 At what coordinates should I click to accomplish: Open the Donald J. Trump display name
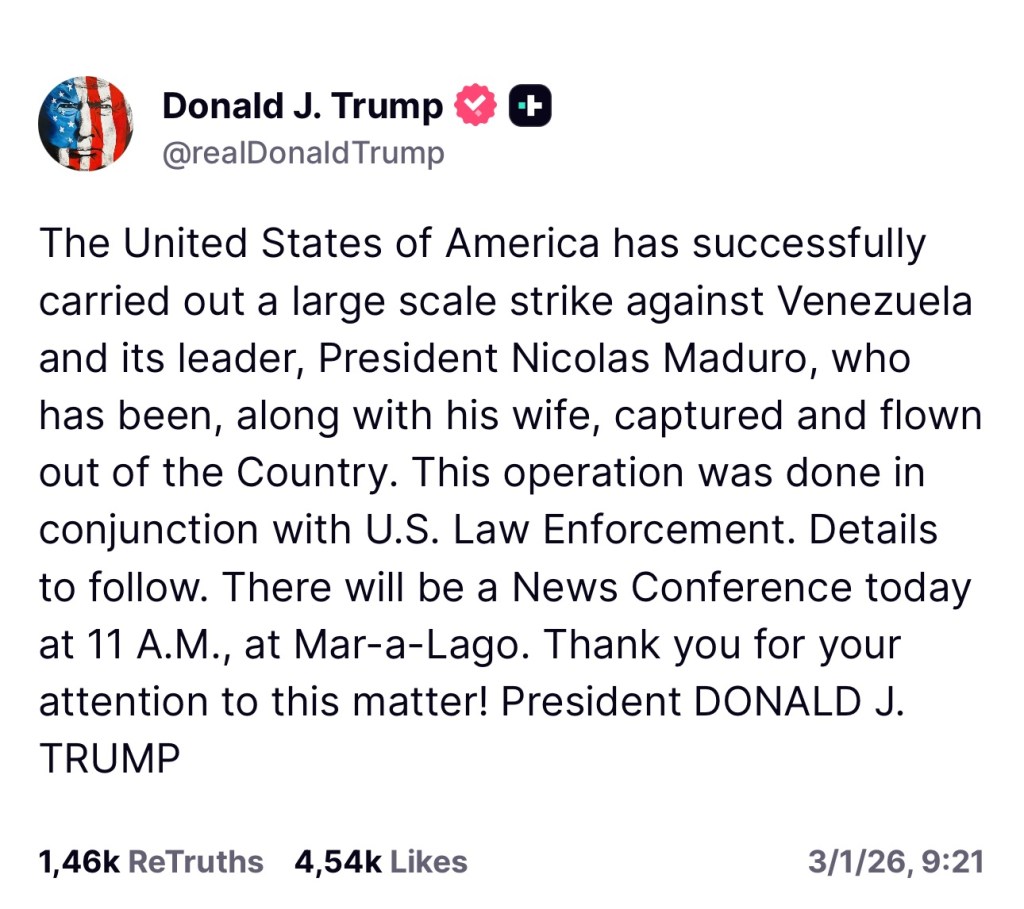click(x=302, y=106)
